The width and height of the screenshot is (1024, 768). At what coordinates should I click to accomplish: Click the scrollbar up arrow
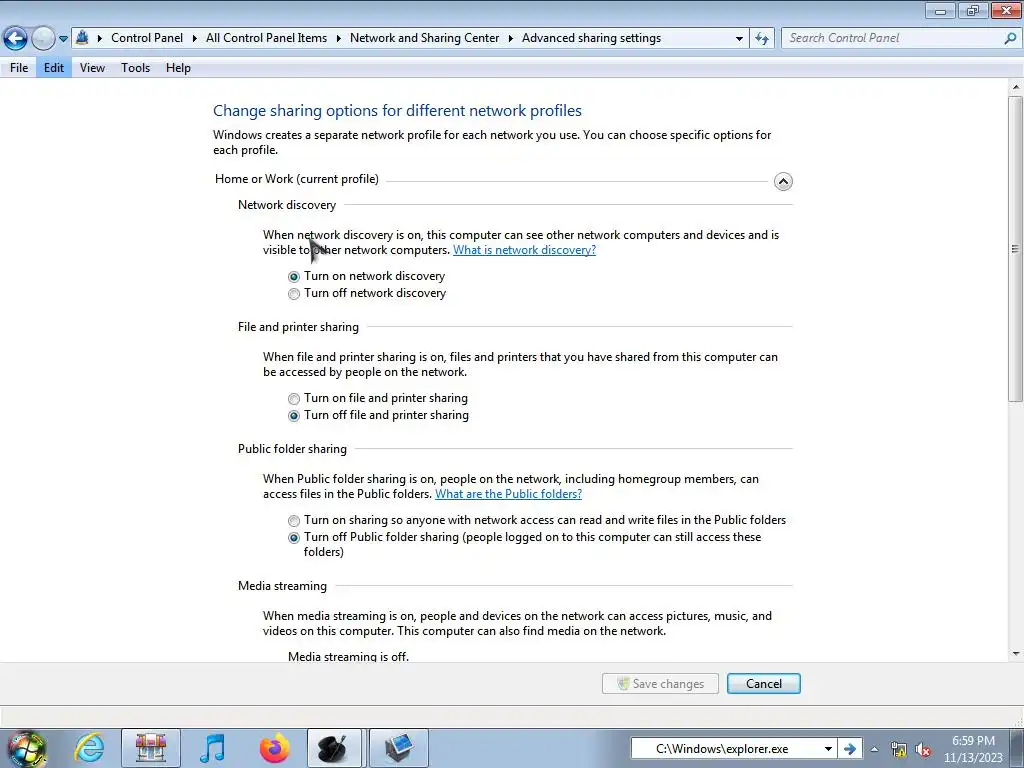pyautogui.click(x=1015, y=88)
